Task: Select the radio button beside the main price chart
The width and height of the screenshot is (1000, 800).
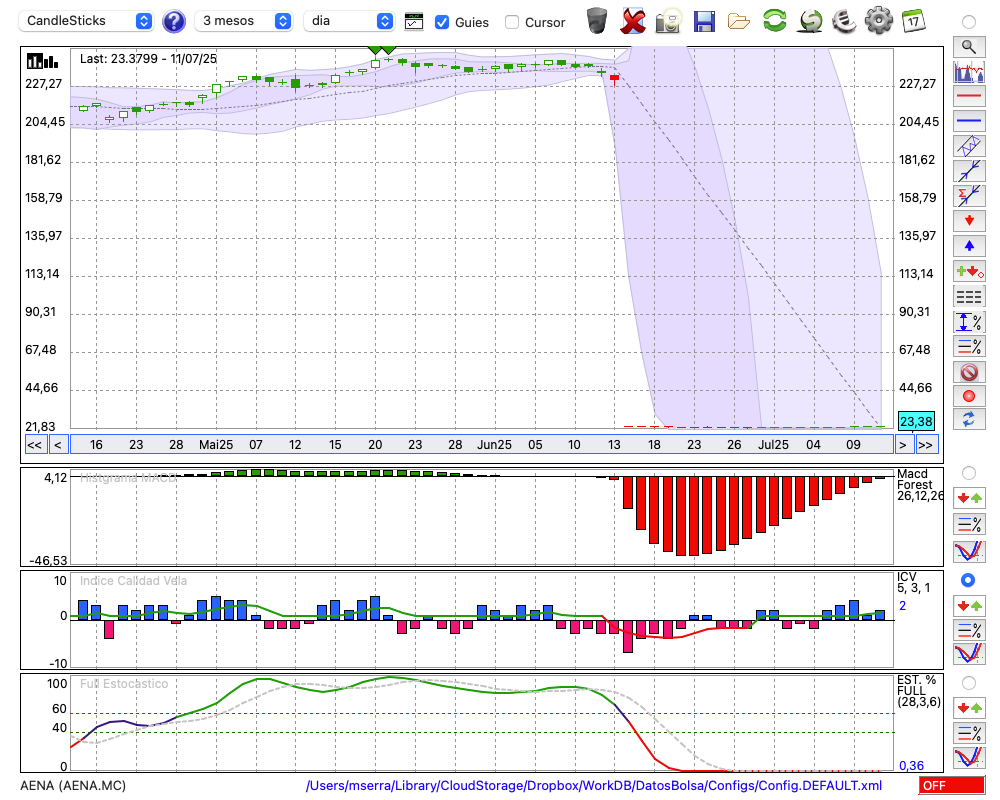Action: click(969, 22)
